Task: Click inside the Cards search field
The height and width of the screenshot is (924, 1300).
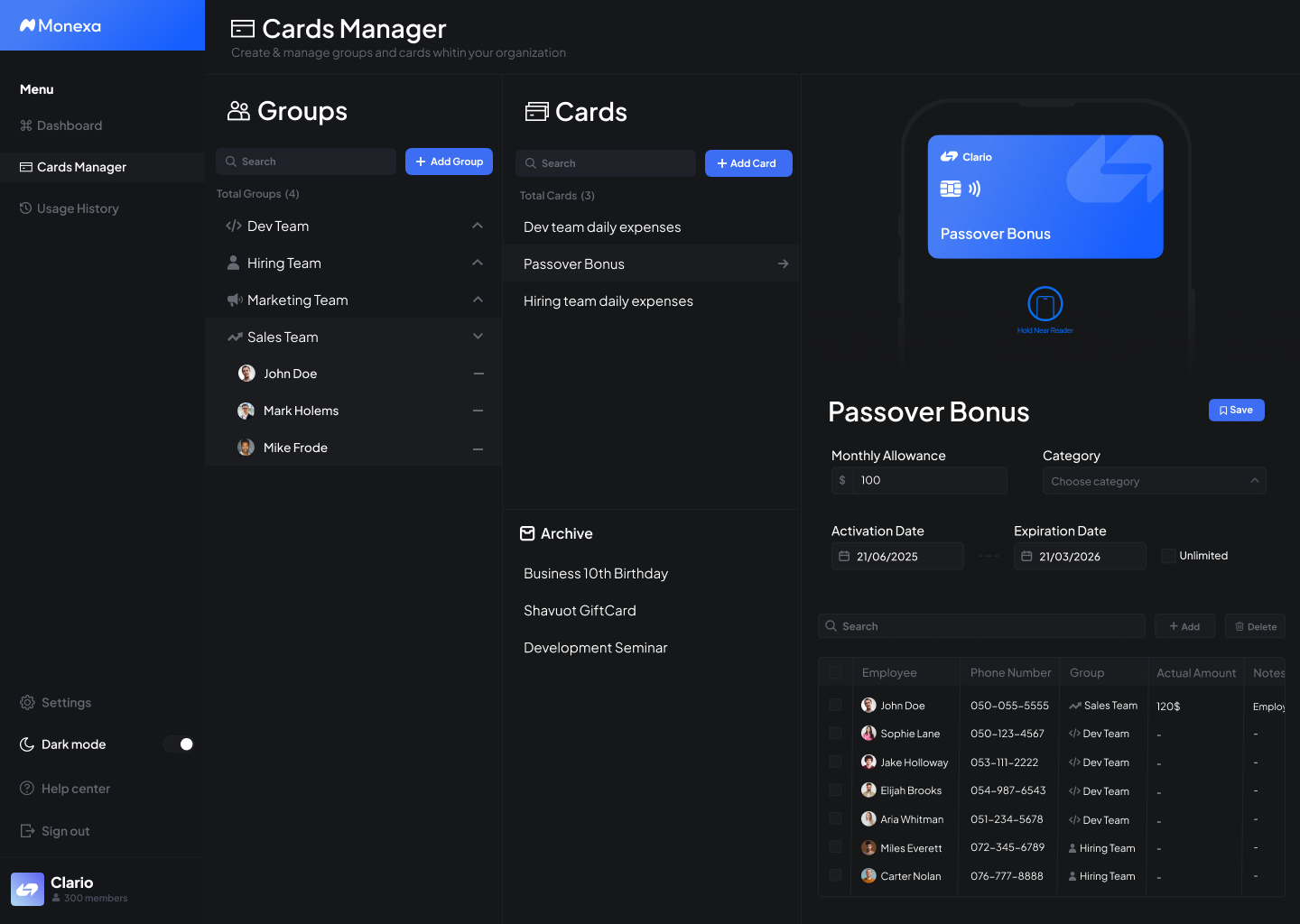Action: (605, 163)
